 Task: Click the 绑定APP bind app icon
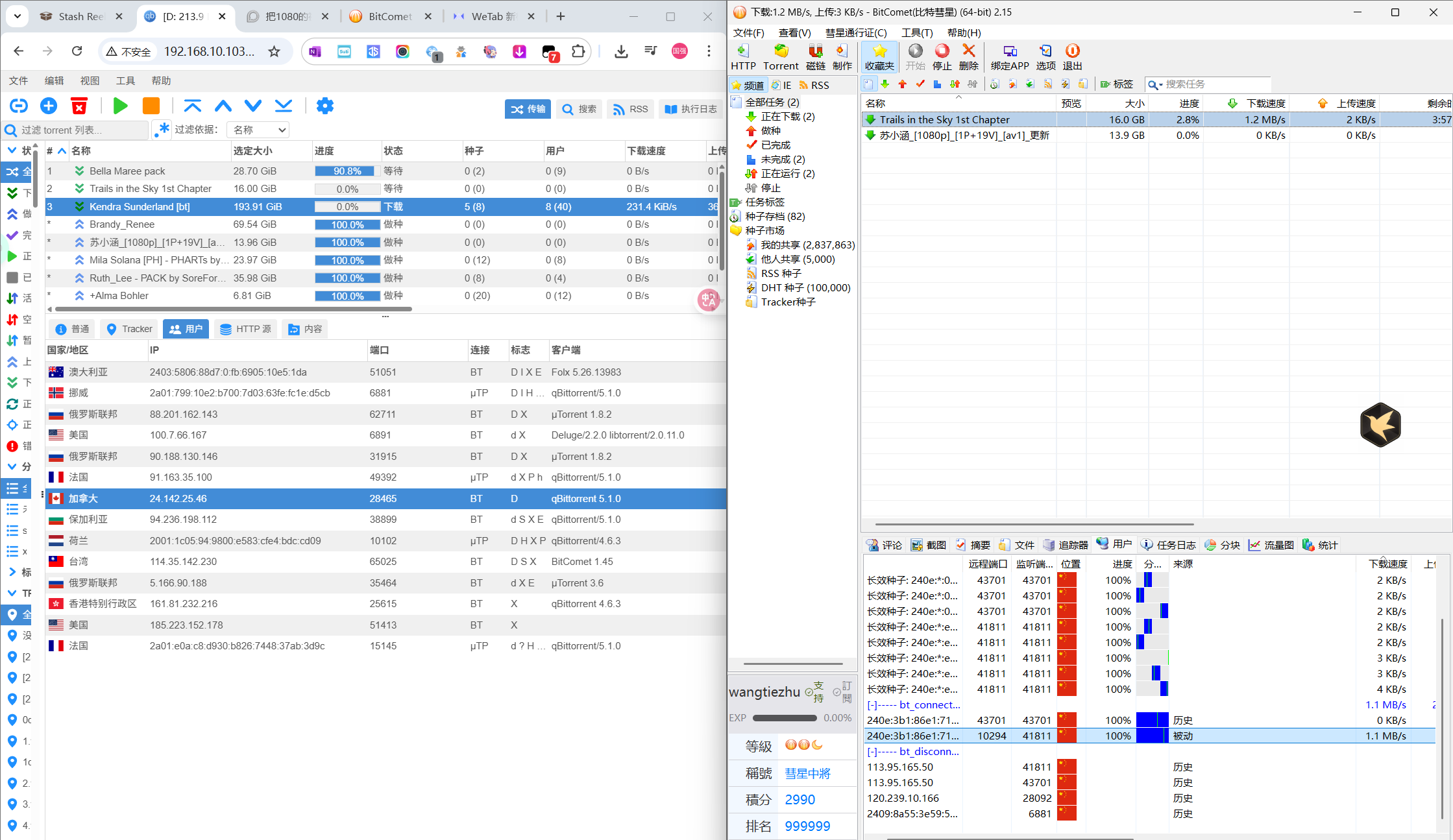coord(1009,56)
